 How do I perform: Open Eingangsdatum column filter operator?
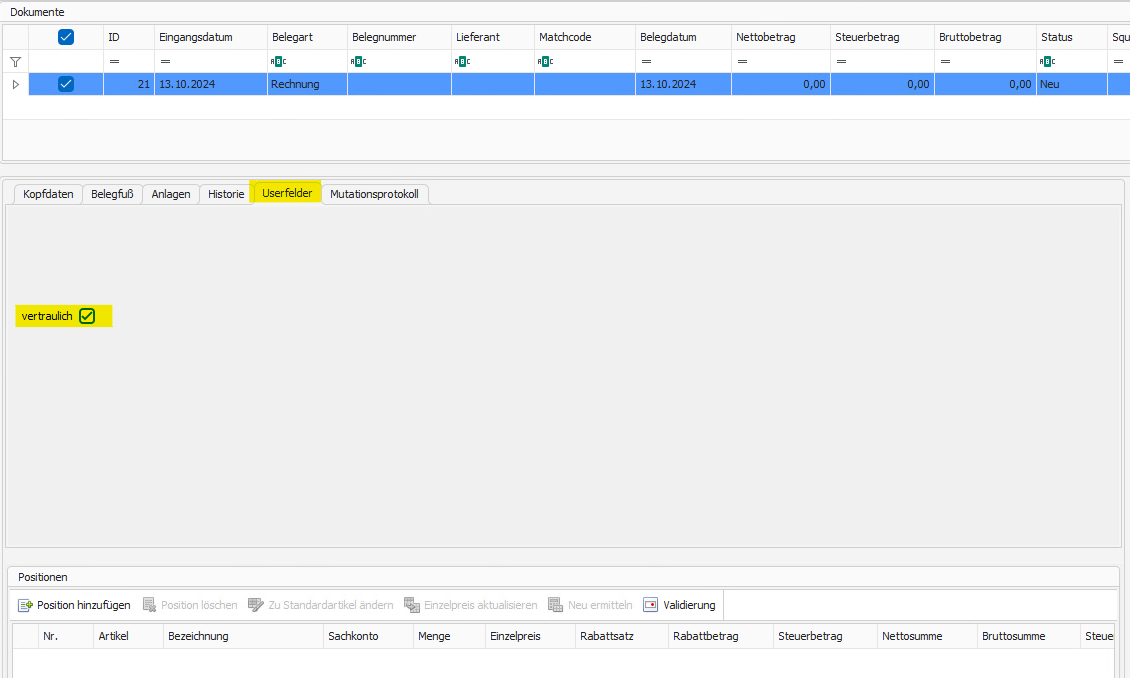(x=165, y=62)
